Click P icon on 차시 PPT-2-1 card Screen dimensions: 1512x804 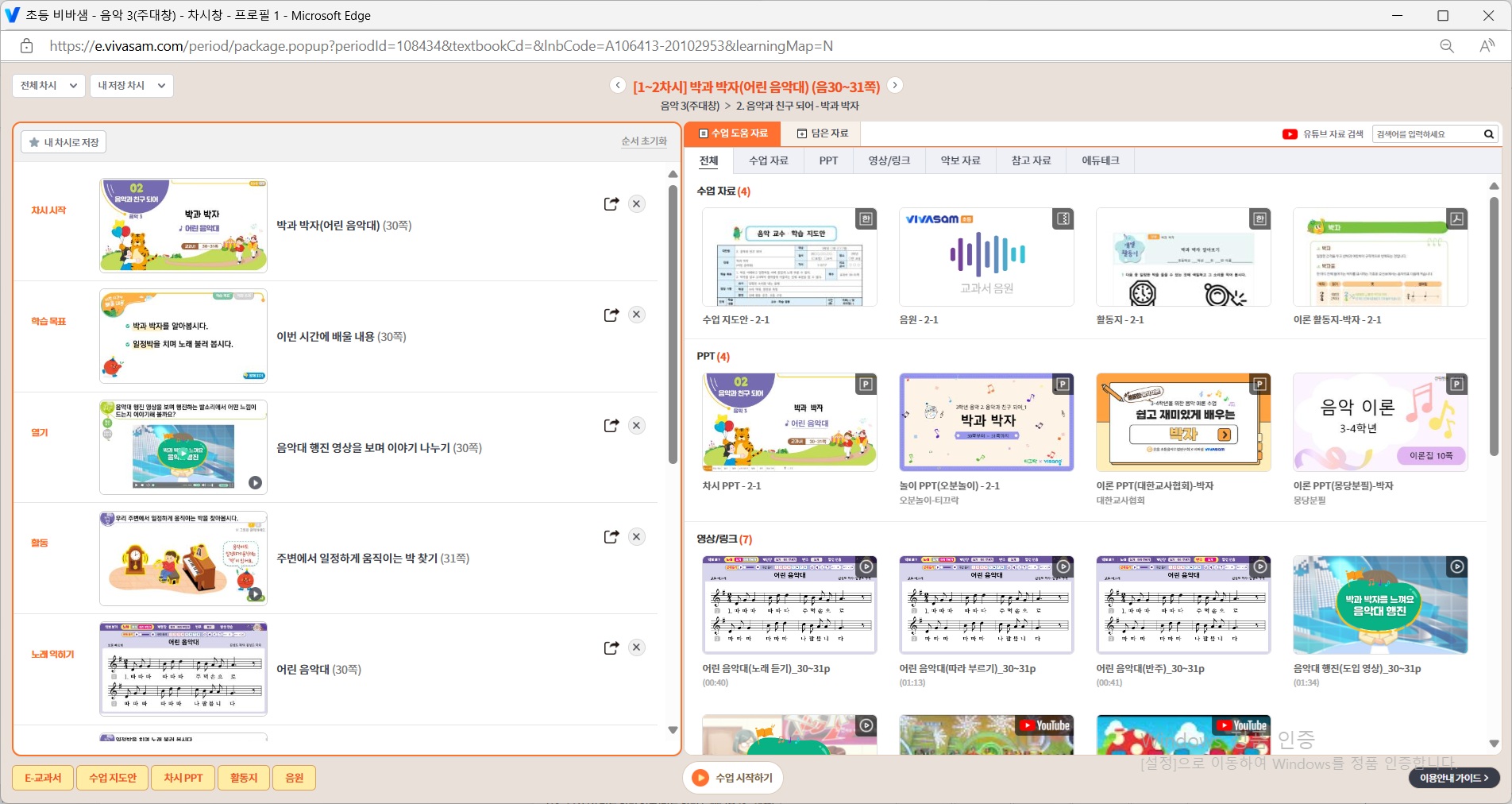pos(866,385)
